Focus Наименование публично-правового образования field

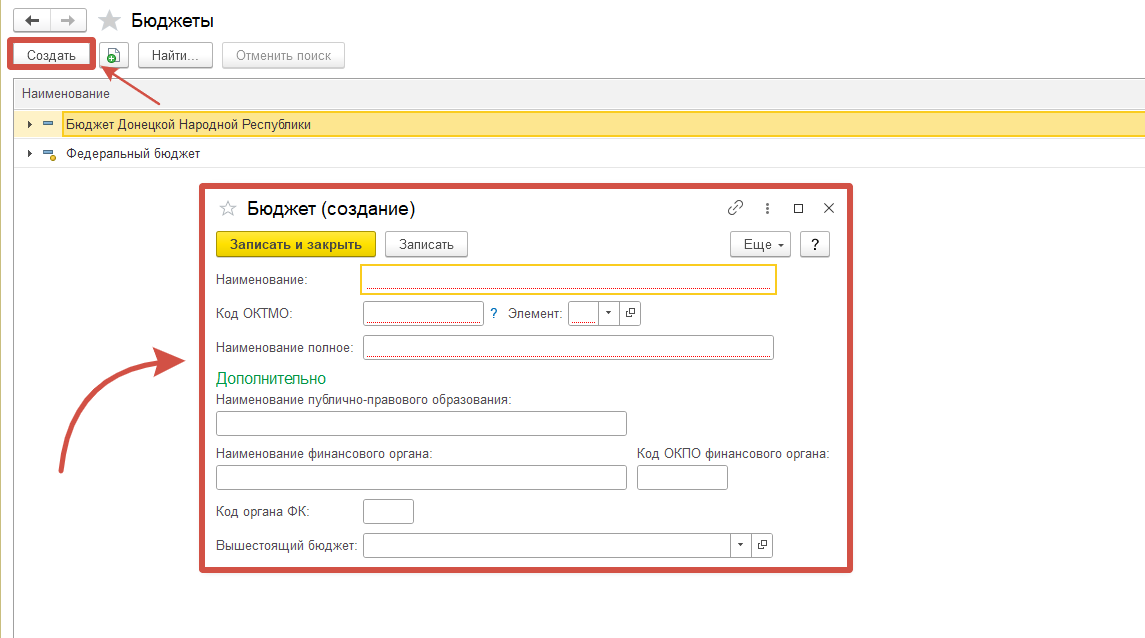coord(421,423)
